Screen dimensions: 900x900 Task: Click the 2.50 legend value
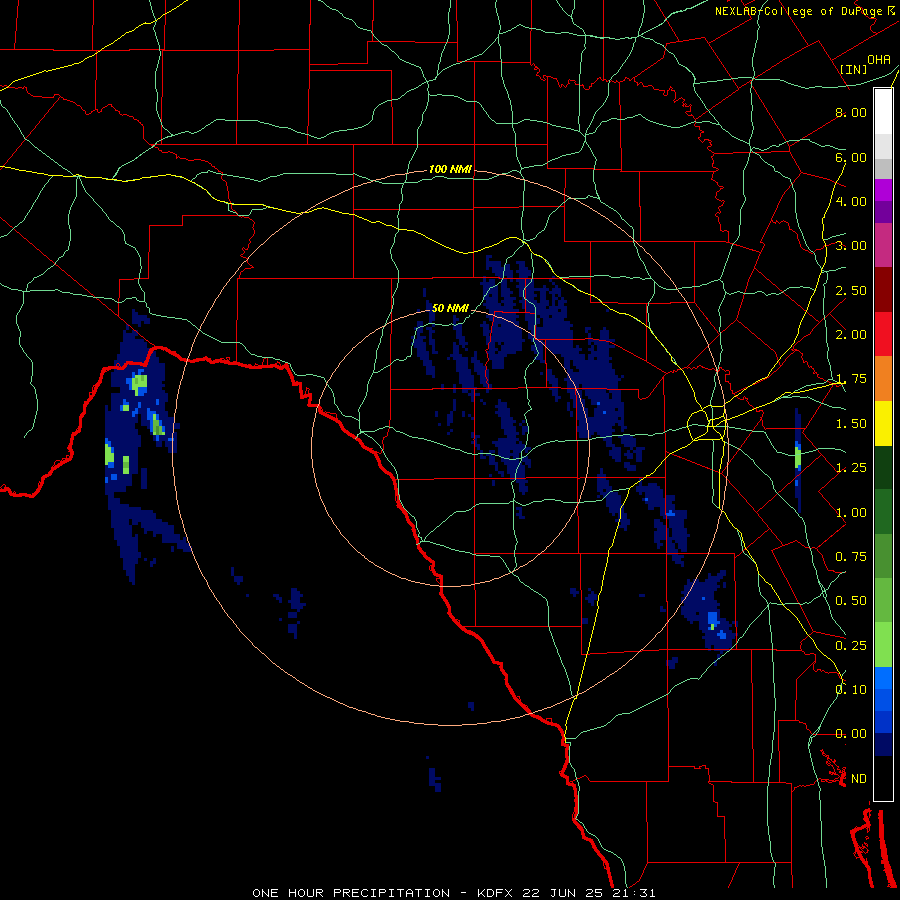(851, 290)
